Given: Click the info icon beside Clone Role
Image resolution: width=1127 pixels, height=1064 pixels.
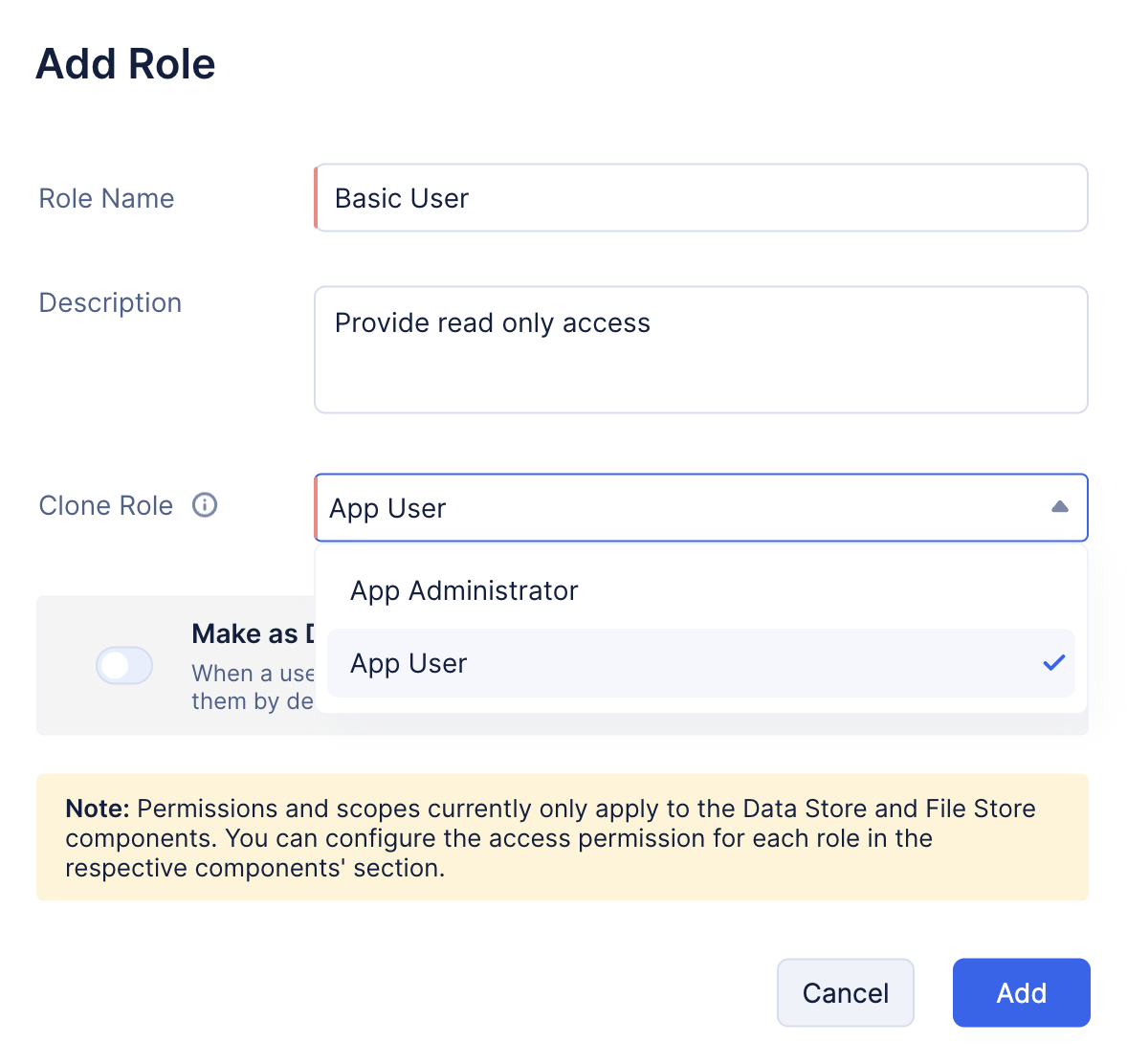Looking at the screenshot, I should [205, 504].
